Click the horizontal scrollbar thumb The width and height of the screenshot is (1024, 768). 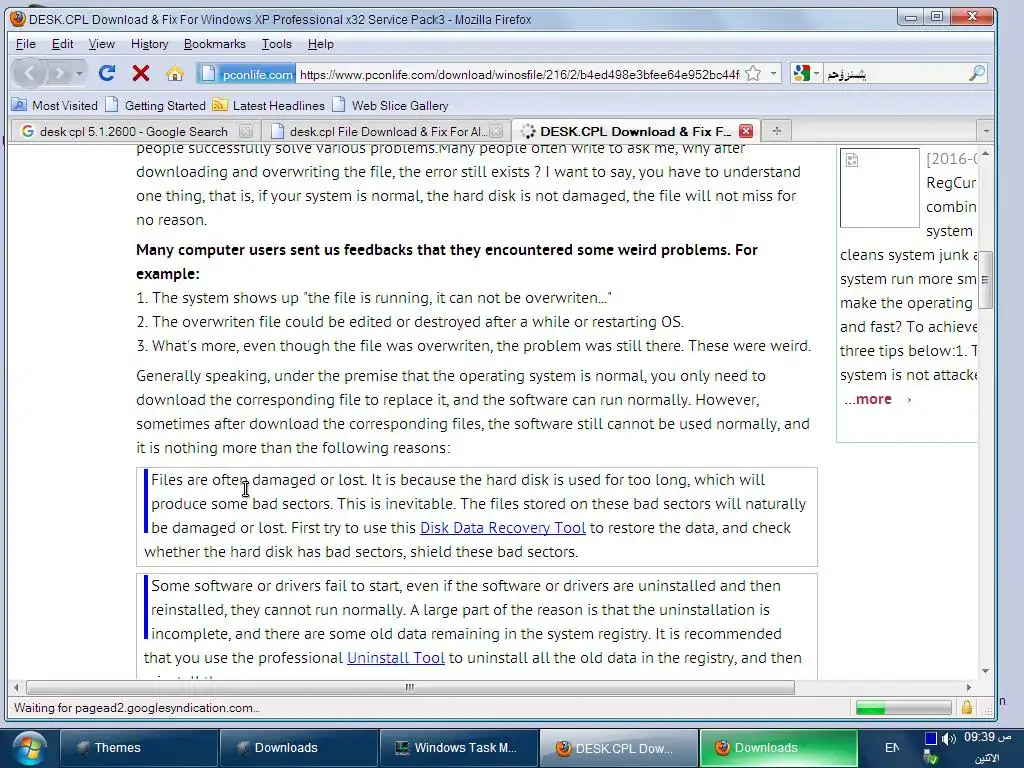410,687
